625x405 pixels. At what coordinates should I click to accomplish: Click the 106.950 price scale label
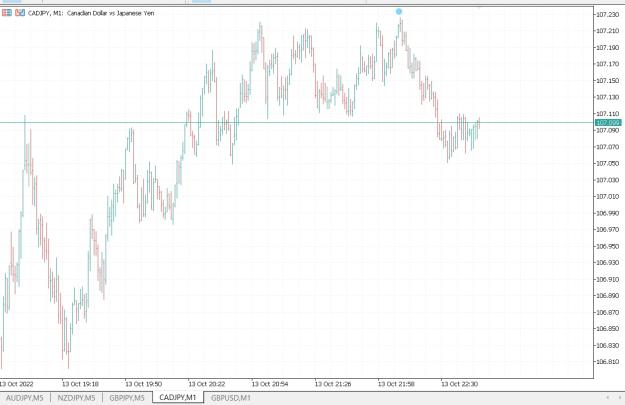click(x=607, y=246)
